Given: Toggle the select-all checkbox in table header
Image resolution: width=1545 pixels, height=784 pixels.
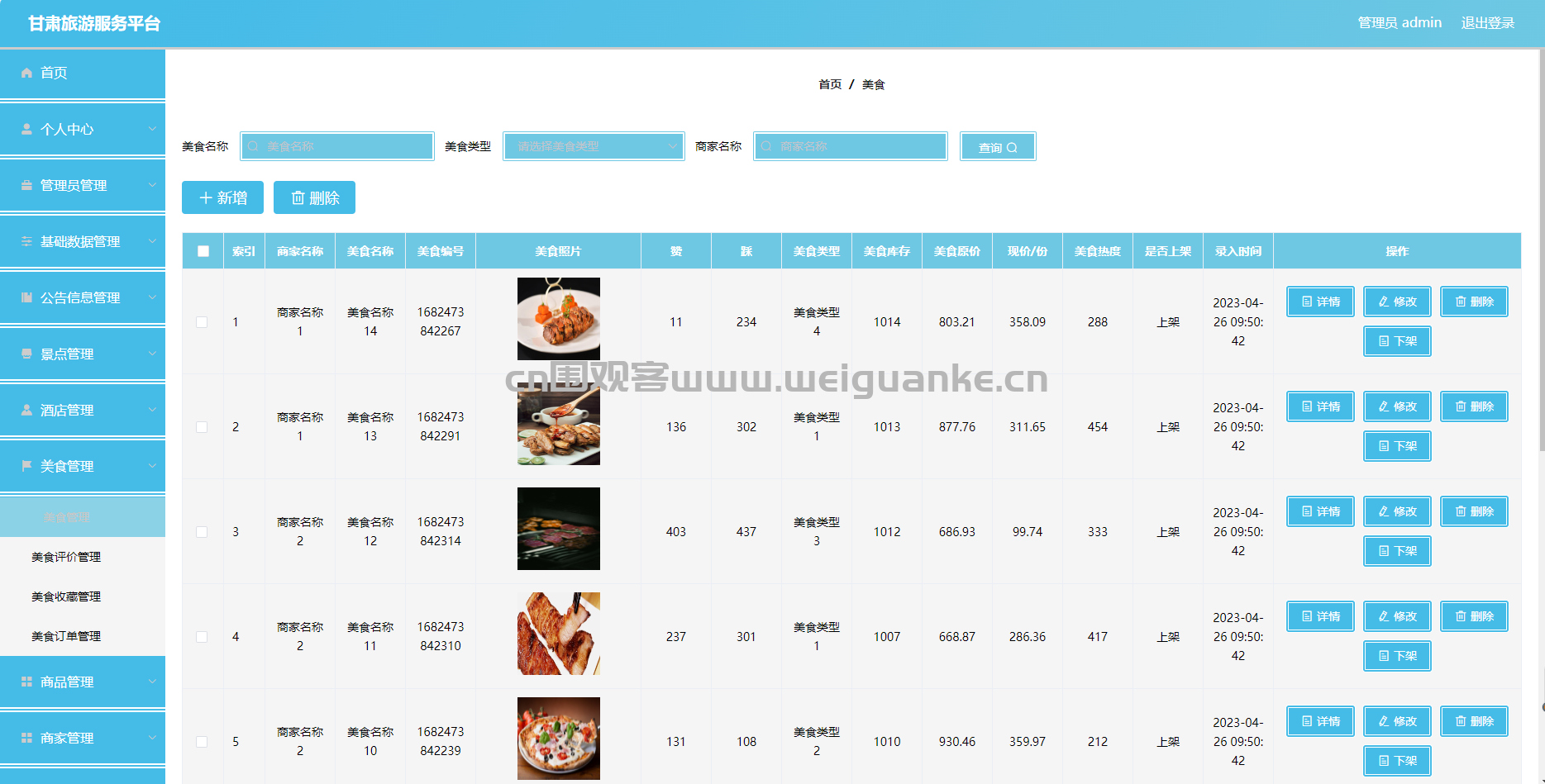Looking at the screenshot, I should (x=203, y=251).
